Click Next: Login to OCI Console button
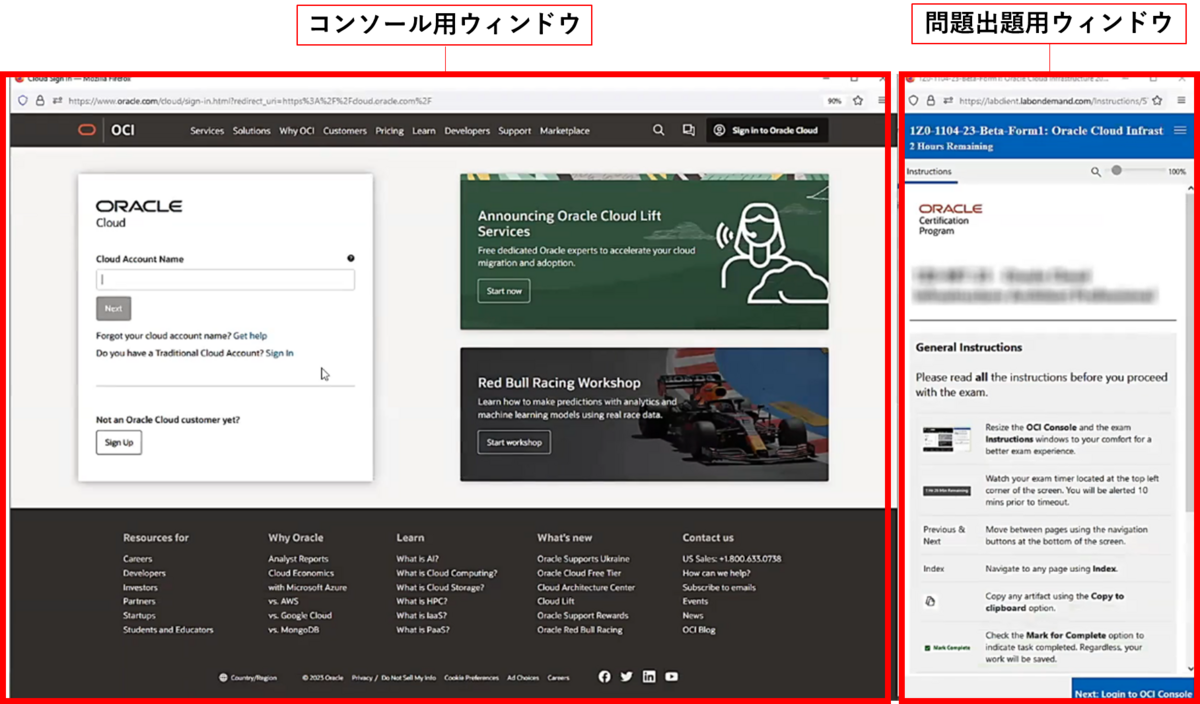The height and width of the screenshot is (704, 1200). pos(1132,693)
